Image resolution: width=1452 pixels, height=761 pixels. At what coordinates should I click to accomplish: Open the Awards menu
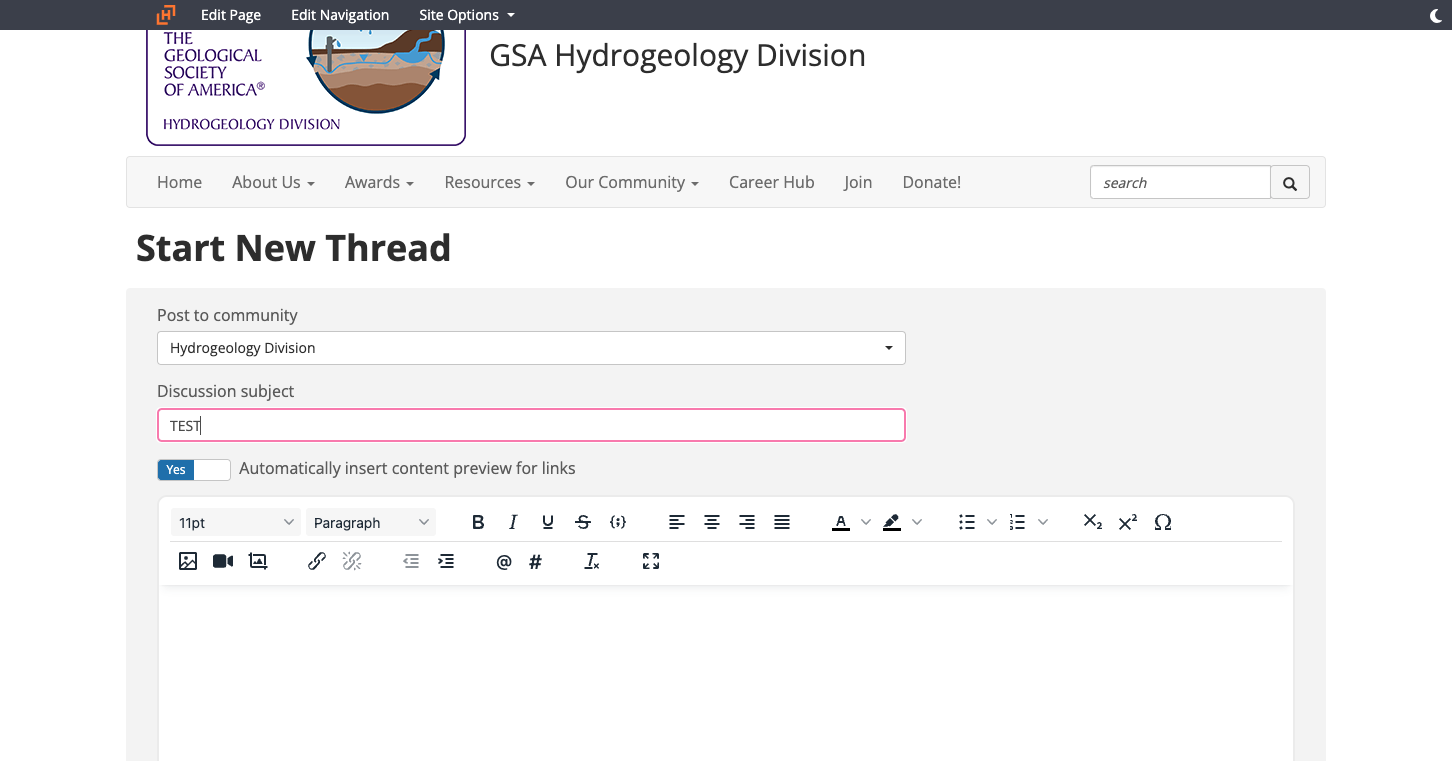coord(379,182)
